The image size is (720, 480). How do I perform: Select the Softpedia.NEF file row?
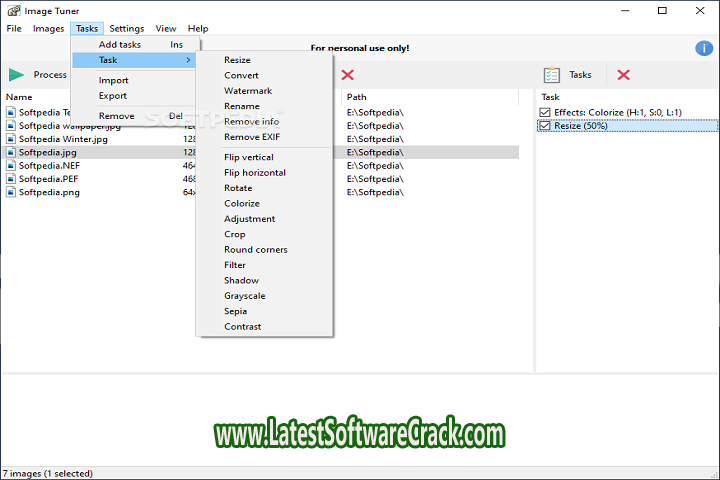261,165
